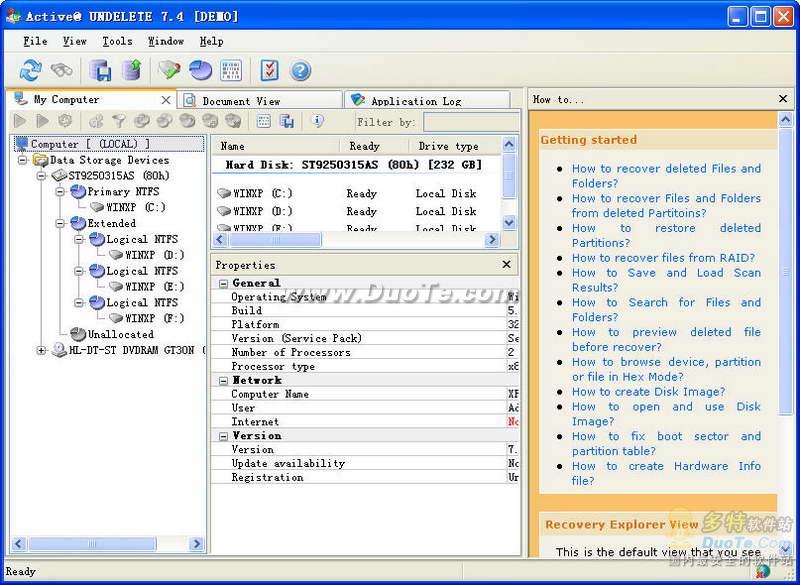This screenshot has height=585, width=800.
Task: Open the Window menu
Action: pyautogui.click(x=165, y=41)
